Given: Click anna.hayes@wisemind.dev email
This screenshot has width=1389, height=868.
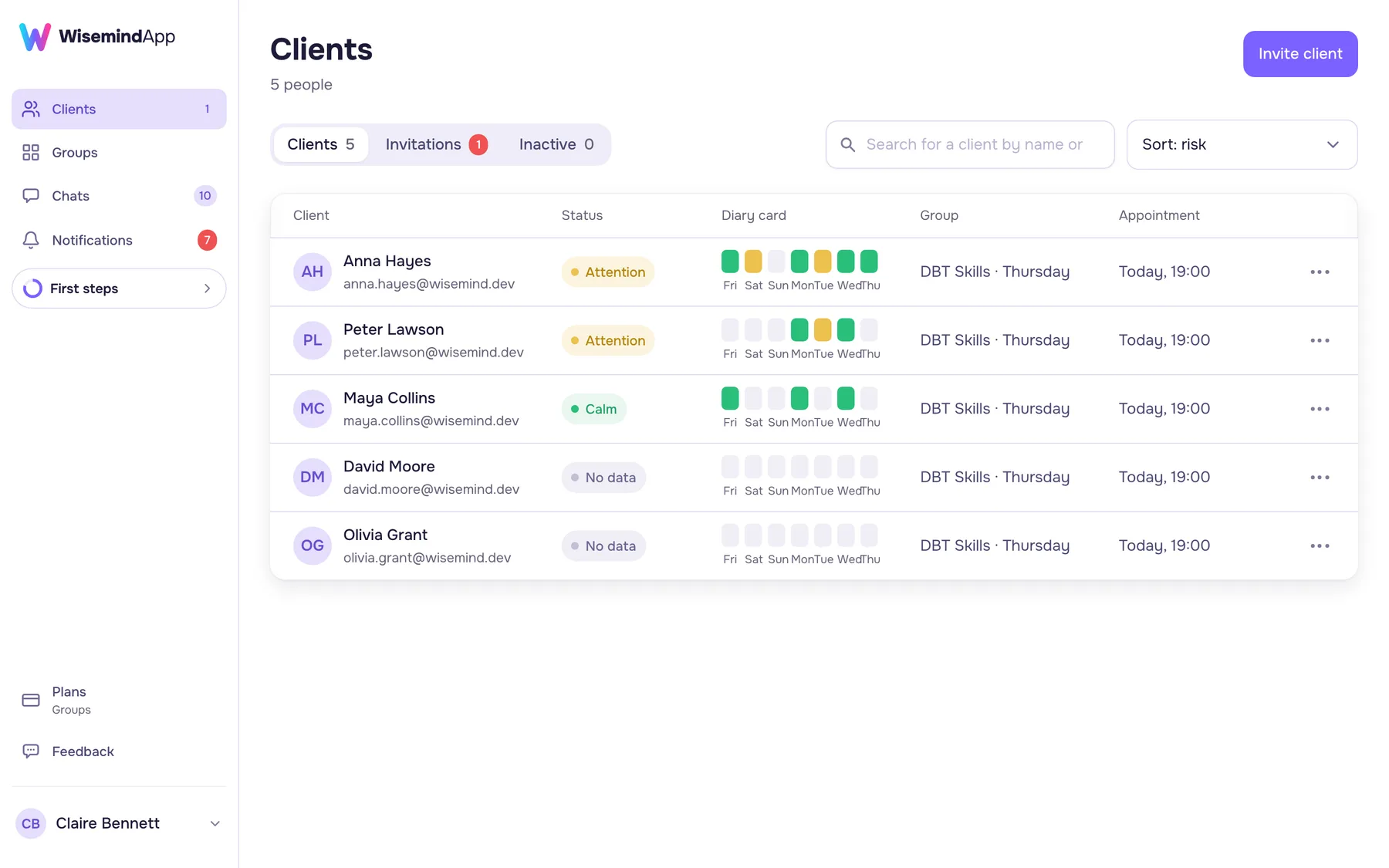Looking at the screenshot, I should click(429, 284).
